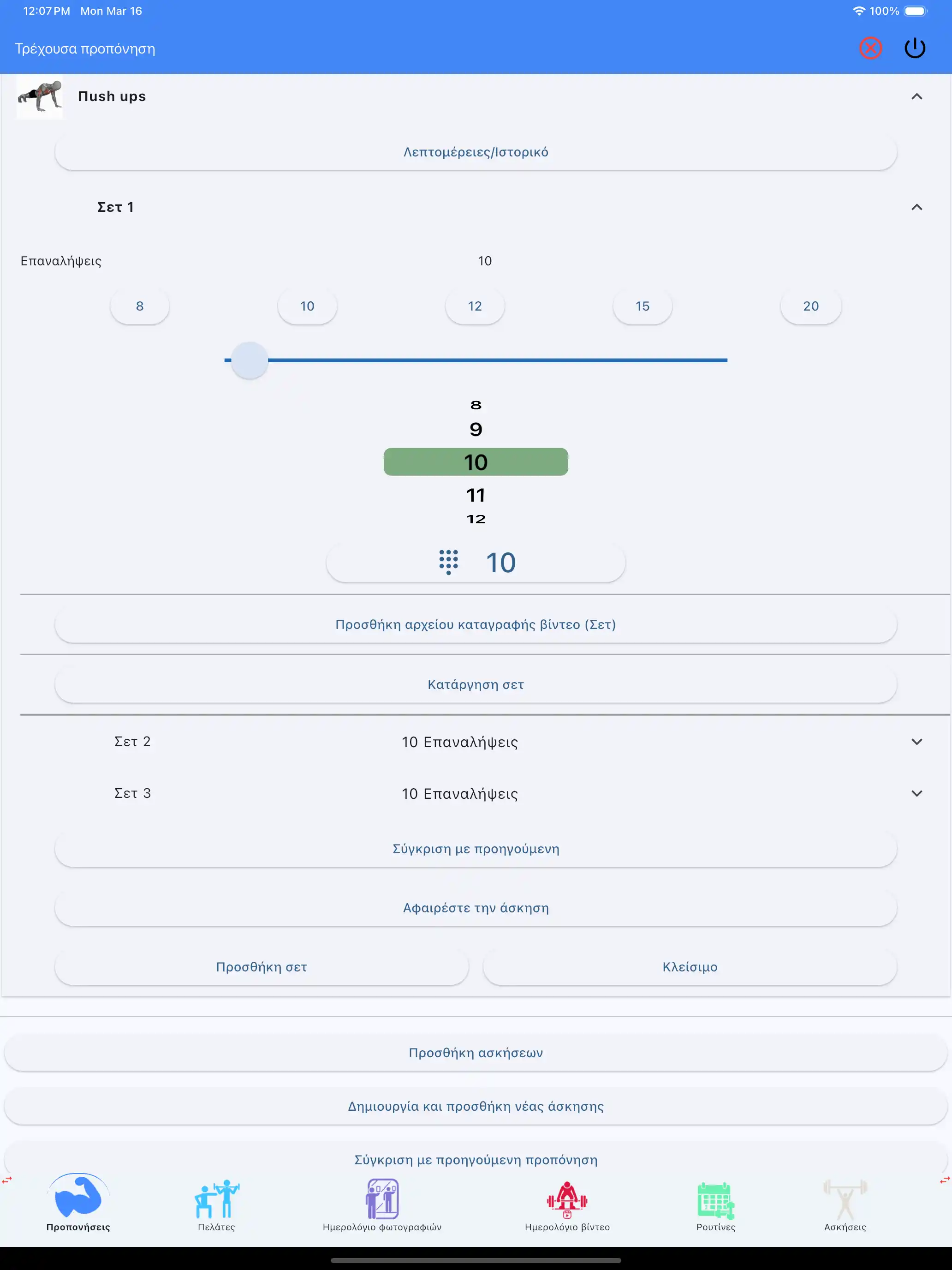Image resolution: width=952 pixels, height=1270 pixels.
Task: Tap the keypad icon beside 10
Action: pos(449,562)
